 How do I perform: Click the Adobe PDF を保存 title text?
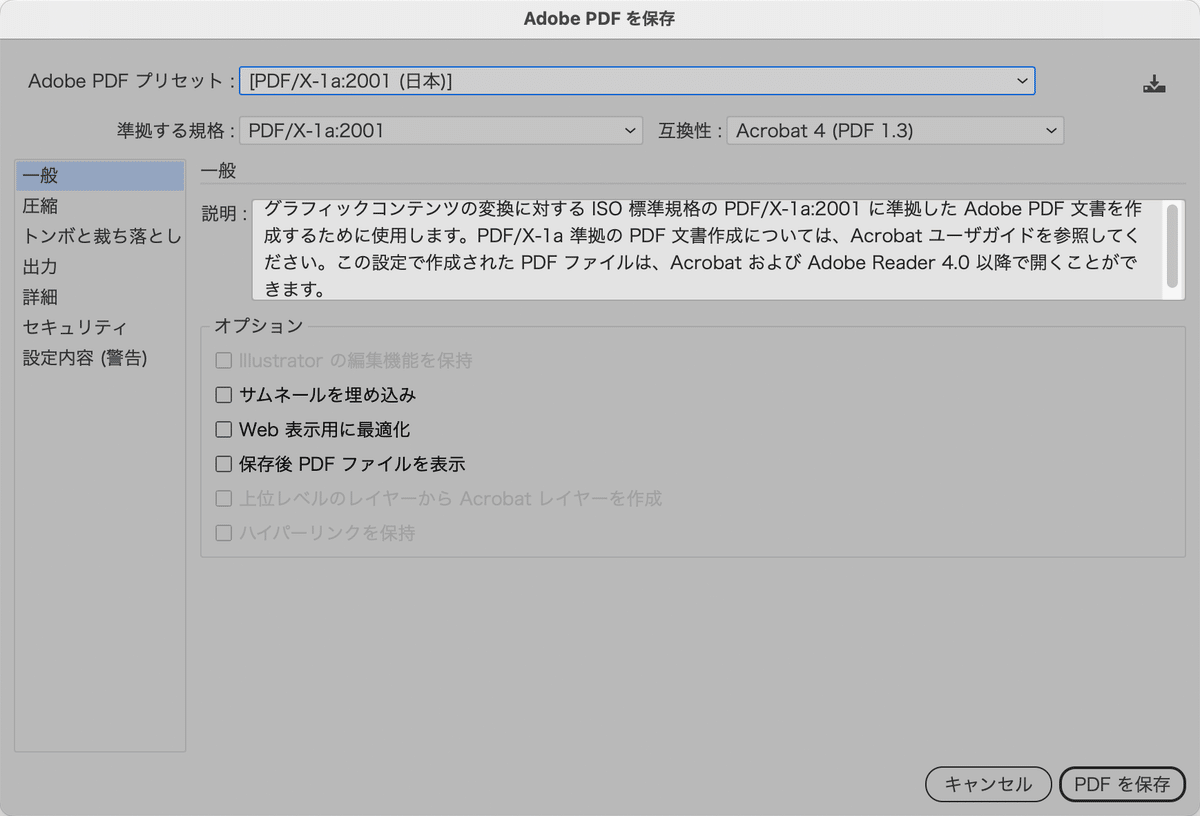point(600,19)
